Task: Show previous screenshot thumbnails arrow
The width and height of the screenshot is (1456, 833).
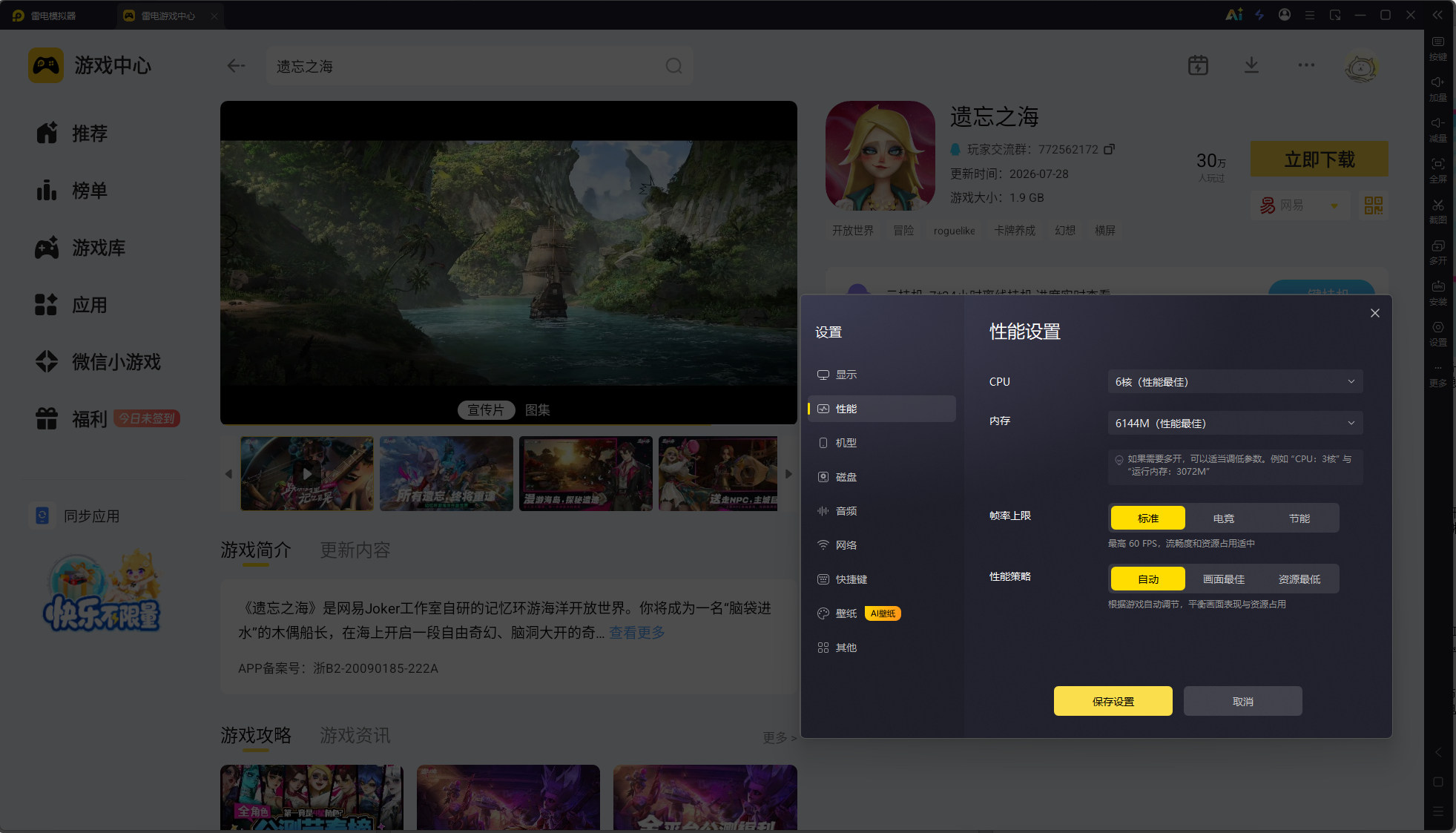Action: (x=228, y=474)
